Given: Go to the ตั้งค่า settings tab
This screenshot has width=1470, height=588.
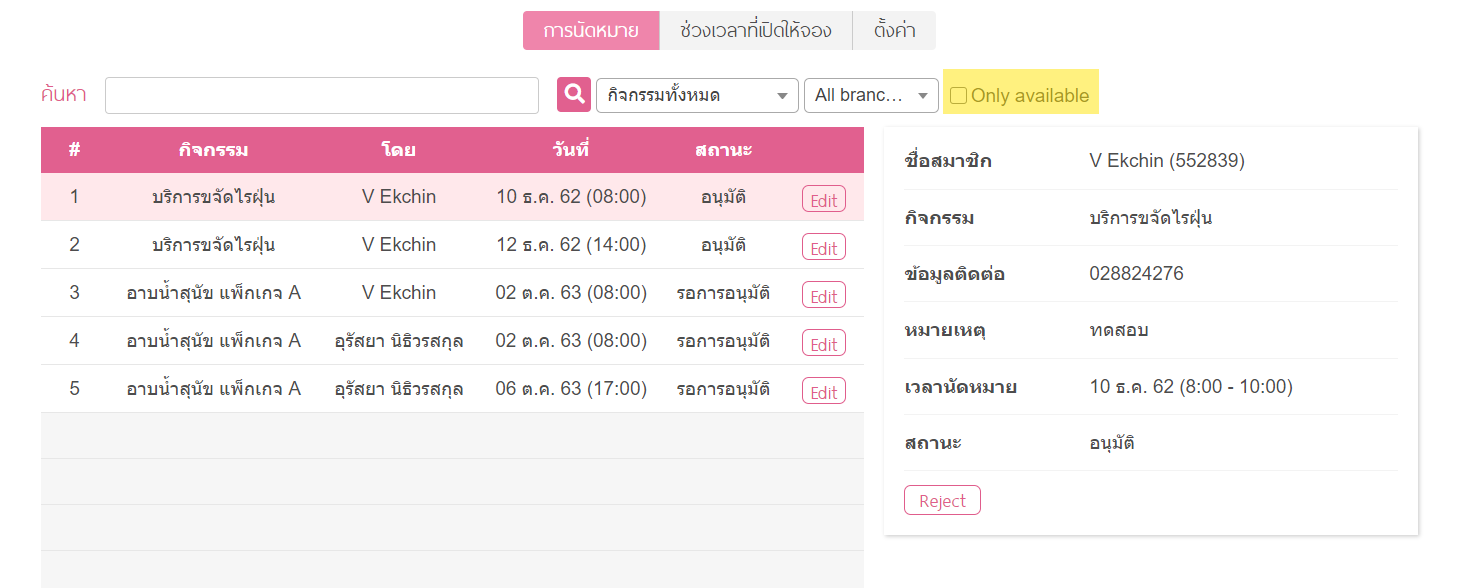Looking at the screenshot, I should coord(894,30).
